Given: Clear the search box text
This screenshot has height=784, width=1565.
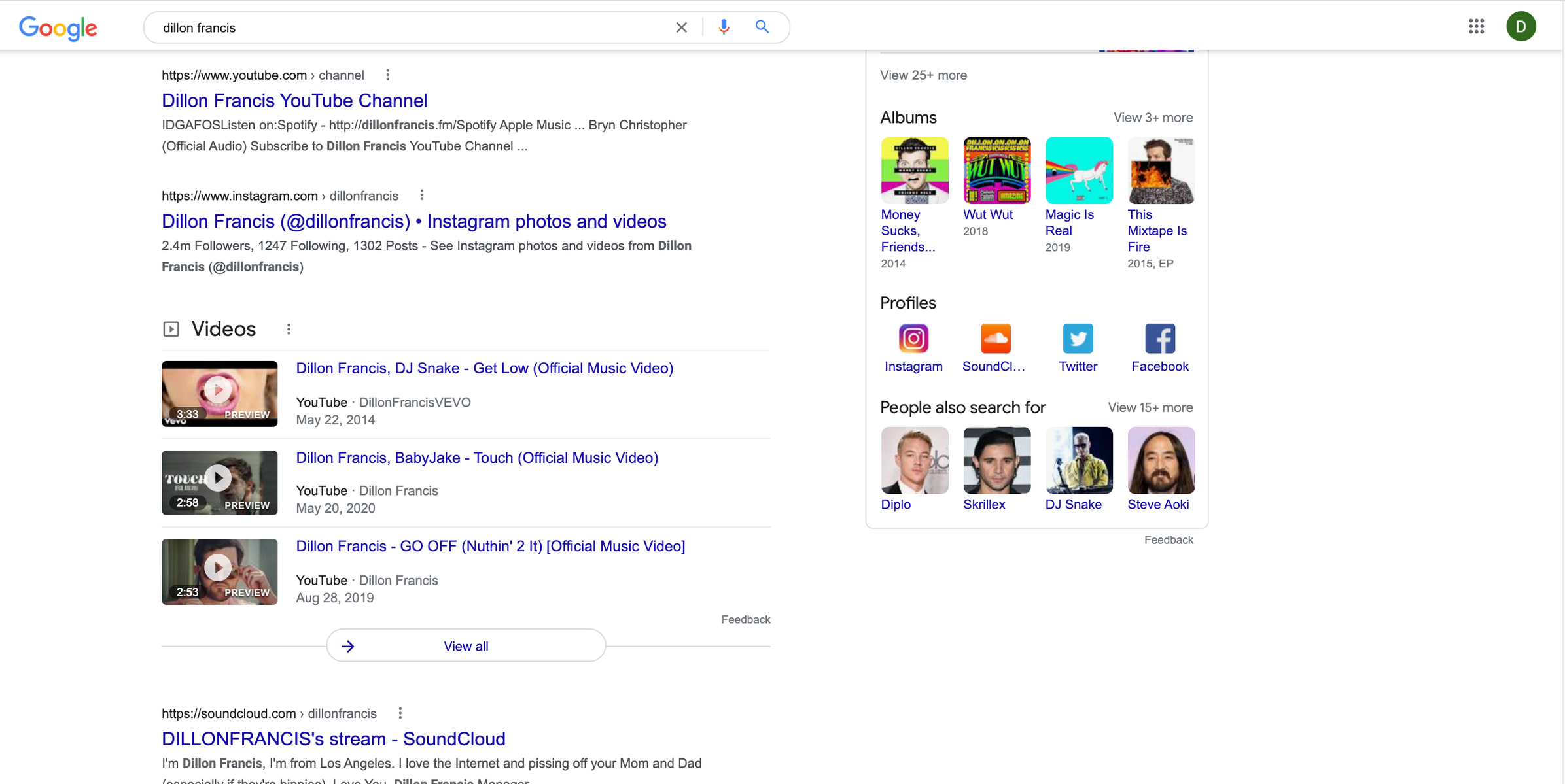Looking at the screenshot, I should click(x=681, y=27).
